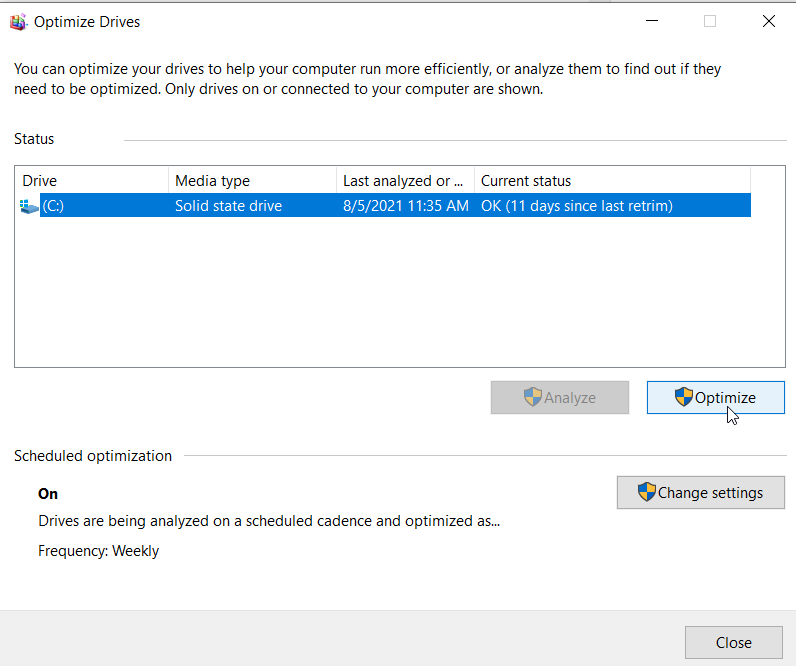Viewport: 796px width, 666px height.
Task: Minimize the Optimize Drives window
Action: tap(652, 21)
